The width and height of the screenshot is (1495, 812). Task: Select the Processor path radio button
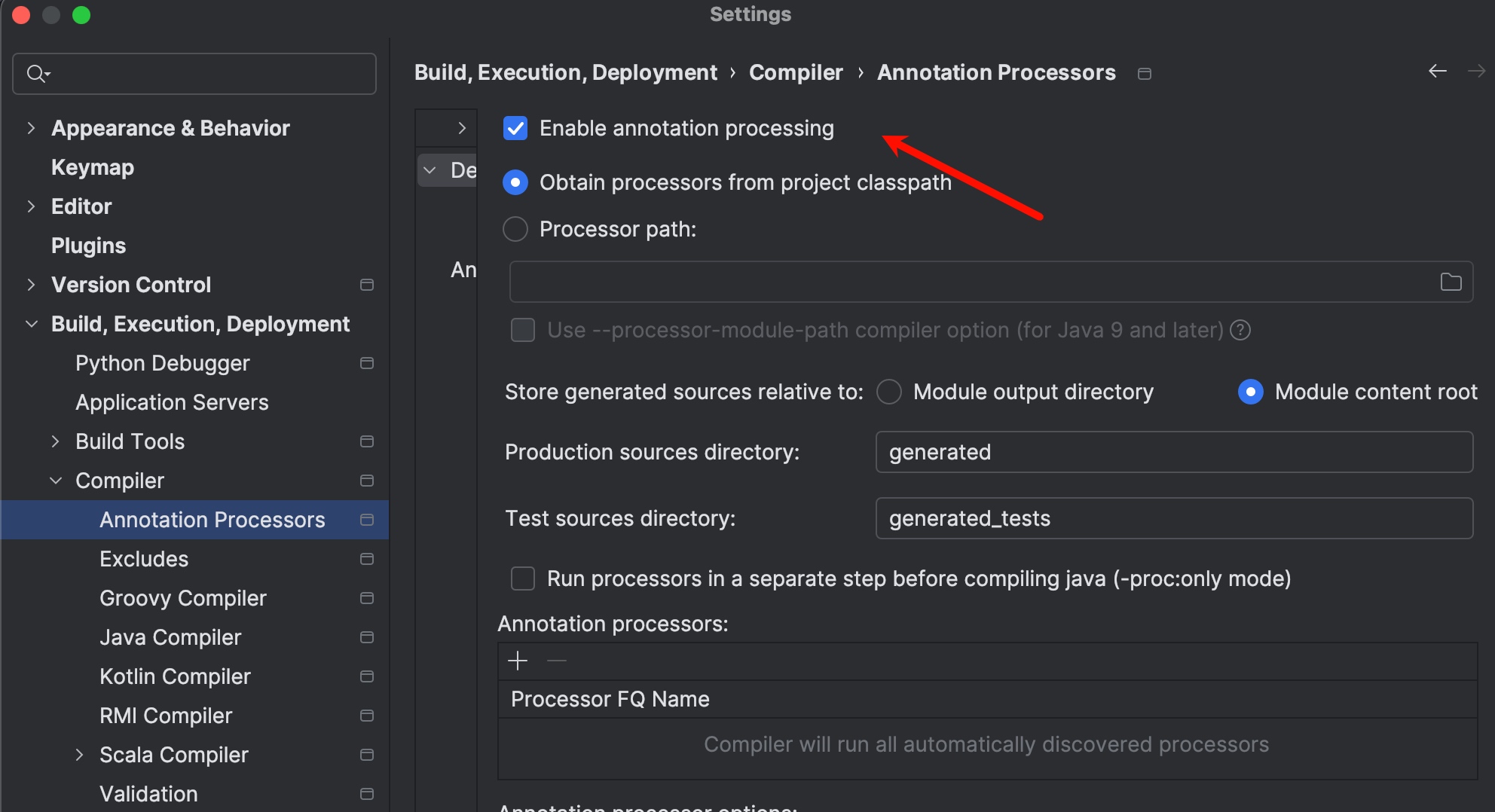pos(515,229)
